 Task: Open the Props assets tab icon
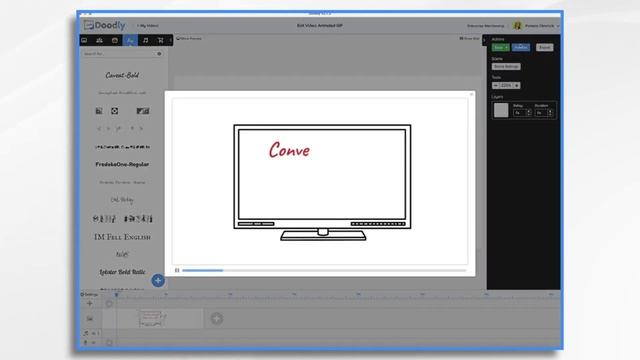(x=115, y=40)
